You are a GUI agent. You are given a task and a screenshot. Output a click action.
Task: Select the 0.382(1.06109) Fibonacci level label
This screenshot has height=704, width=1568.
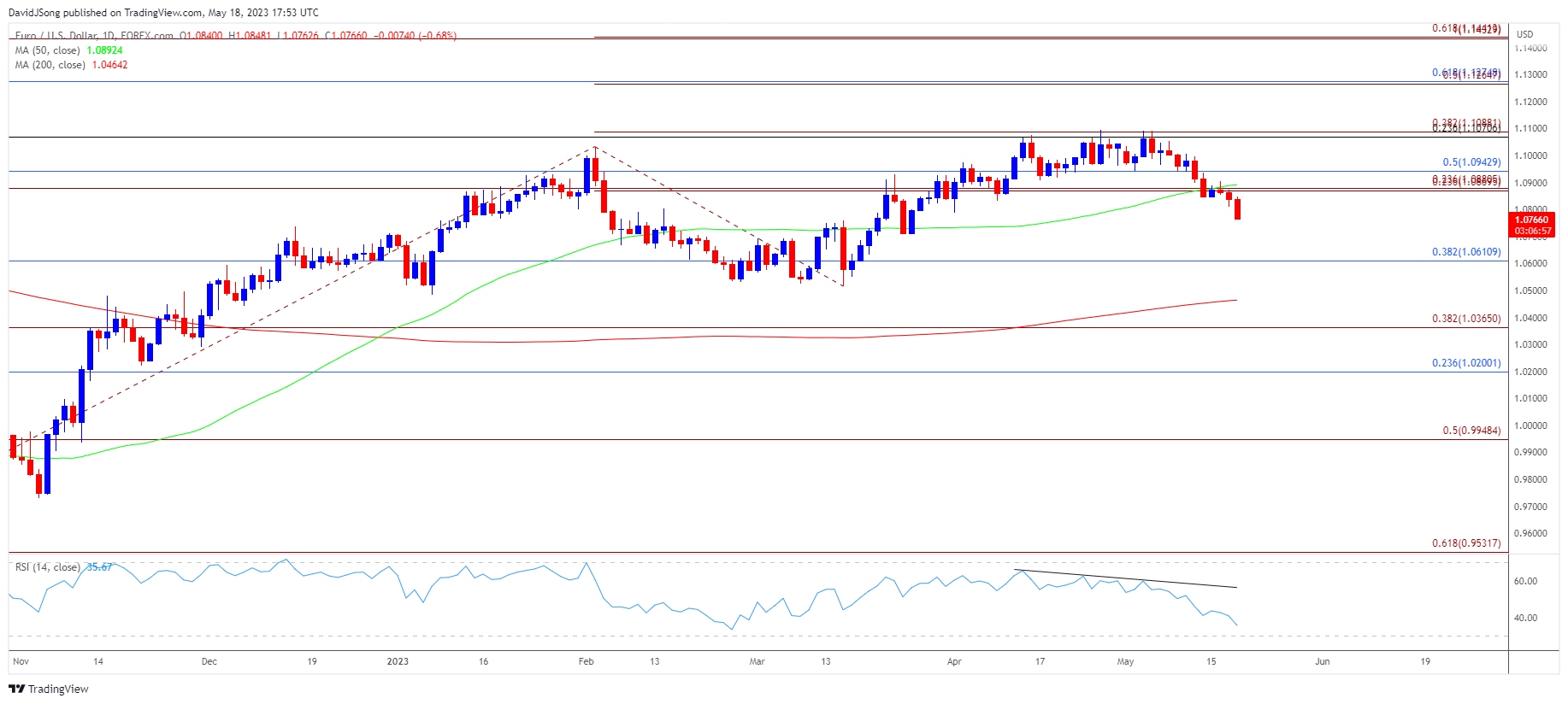click(1465, 252)
